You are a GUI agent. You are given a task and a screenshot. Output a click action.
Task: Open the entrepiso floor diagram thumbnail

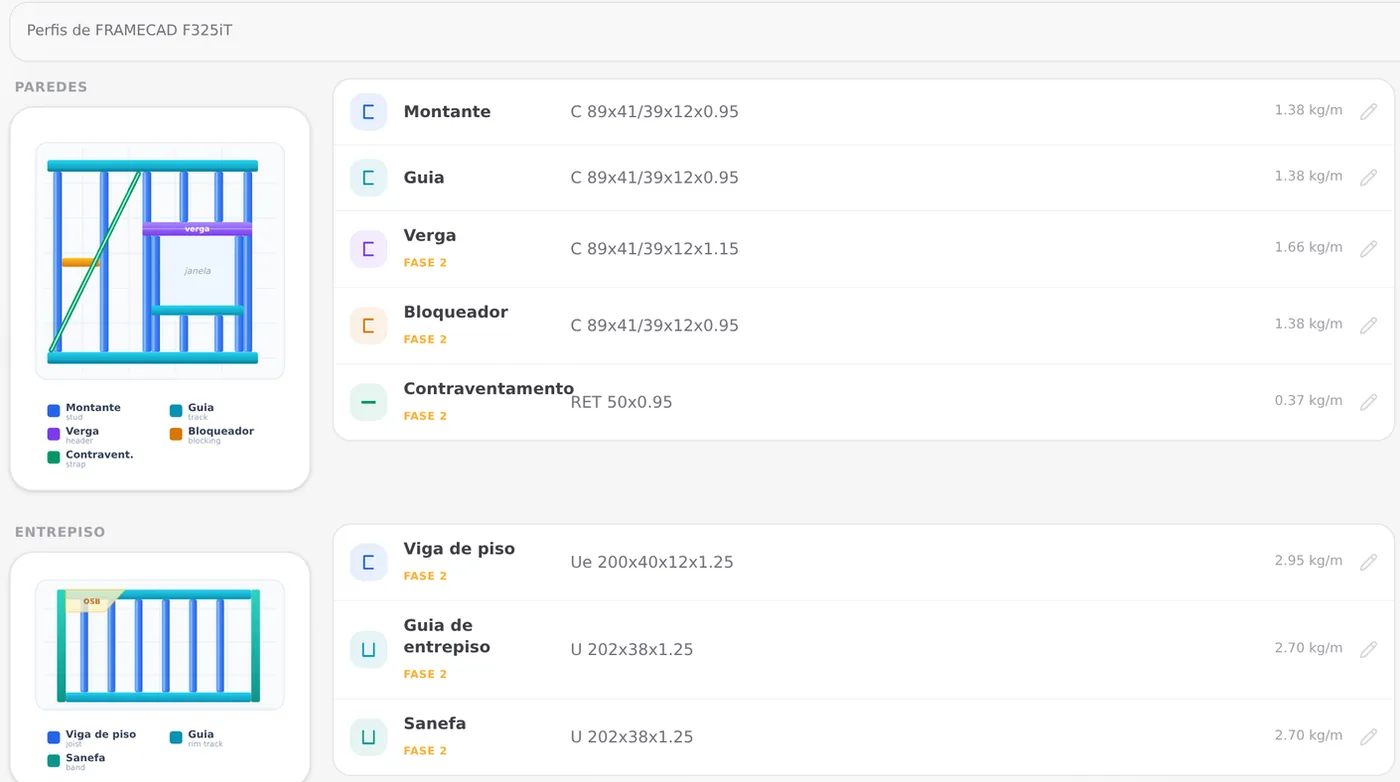coord(160,645)
